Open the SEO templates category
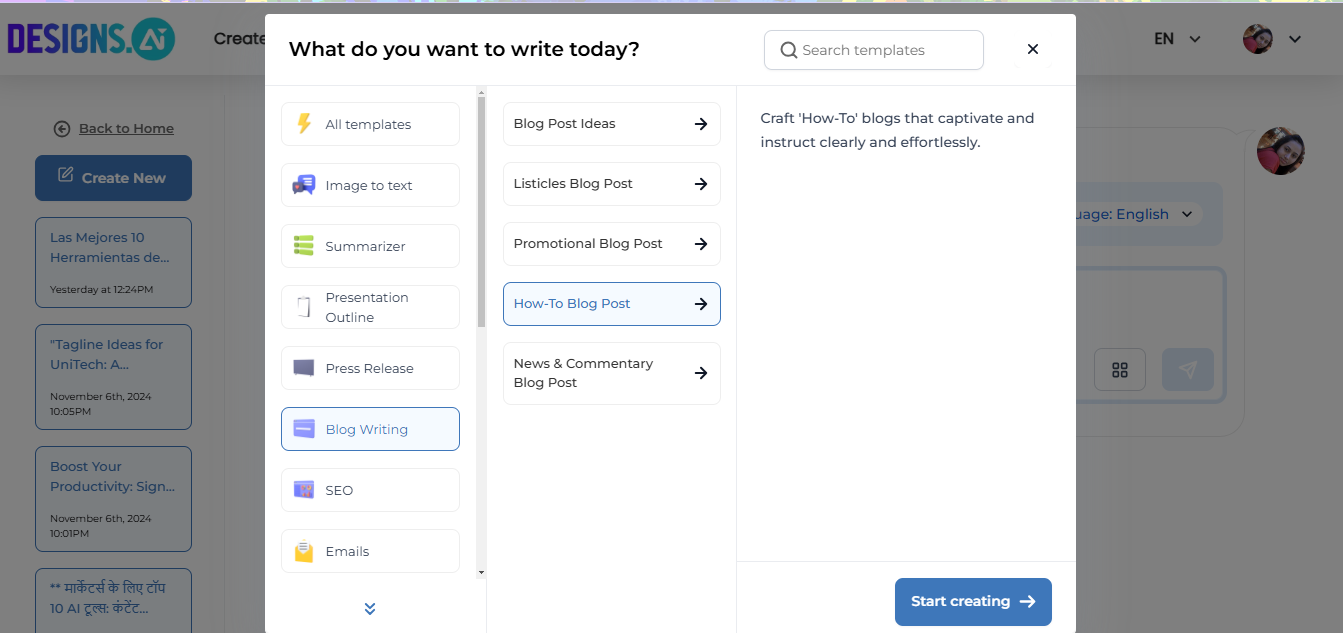The image size is (1343, 633). (369, 489)
